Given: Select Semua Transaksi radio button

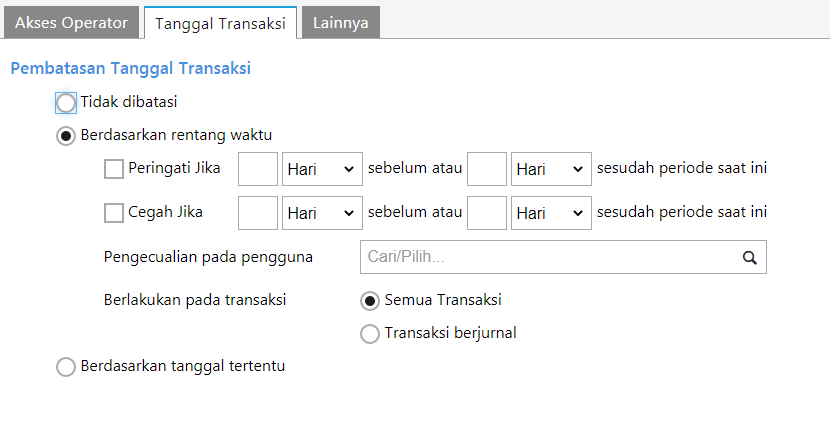Looking at the screenshot, I should coord(370,300).
